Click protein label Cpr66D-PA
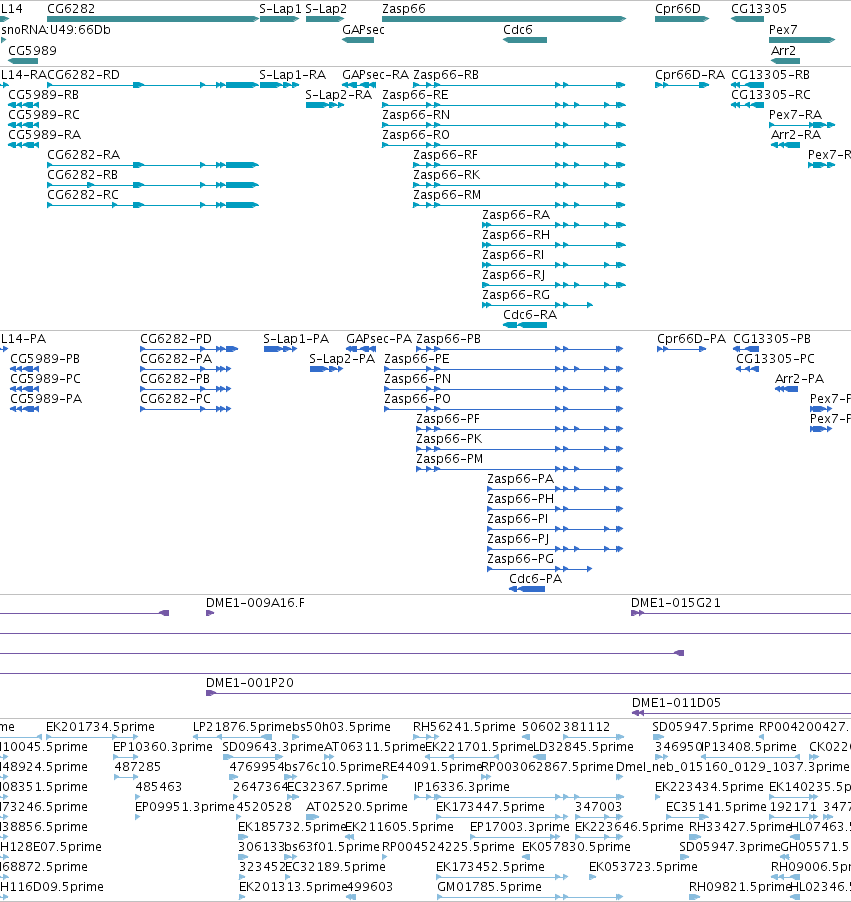This screenshot has height=902, width=851. [691, 339]
